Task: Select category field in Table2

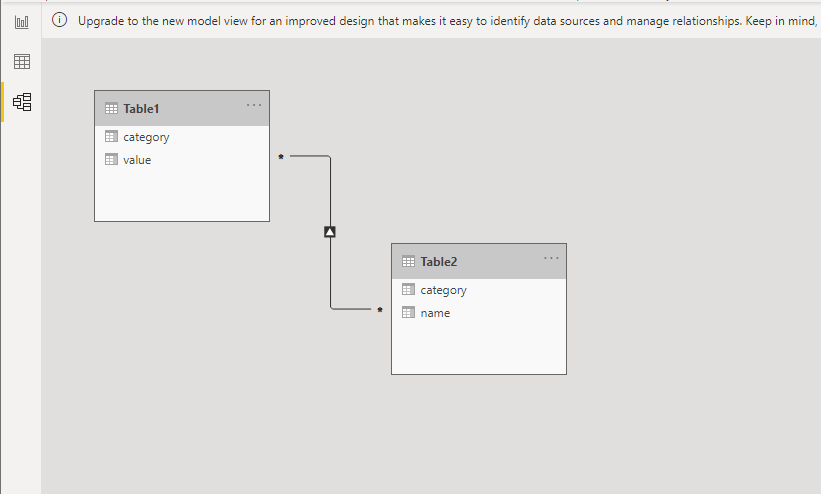Action: [479, 290]
